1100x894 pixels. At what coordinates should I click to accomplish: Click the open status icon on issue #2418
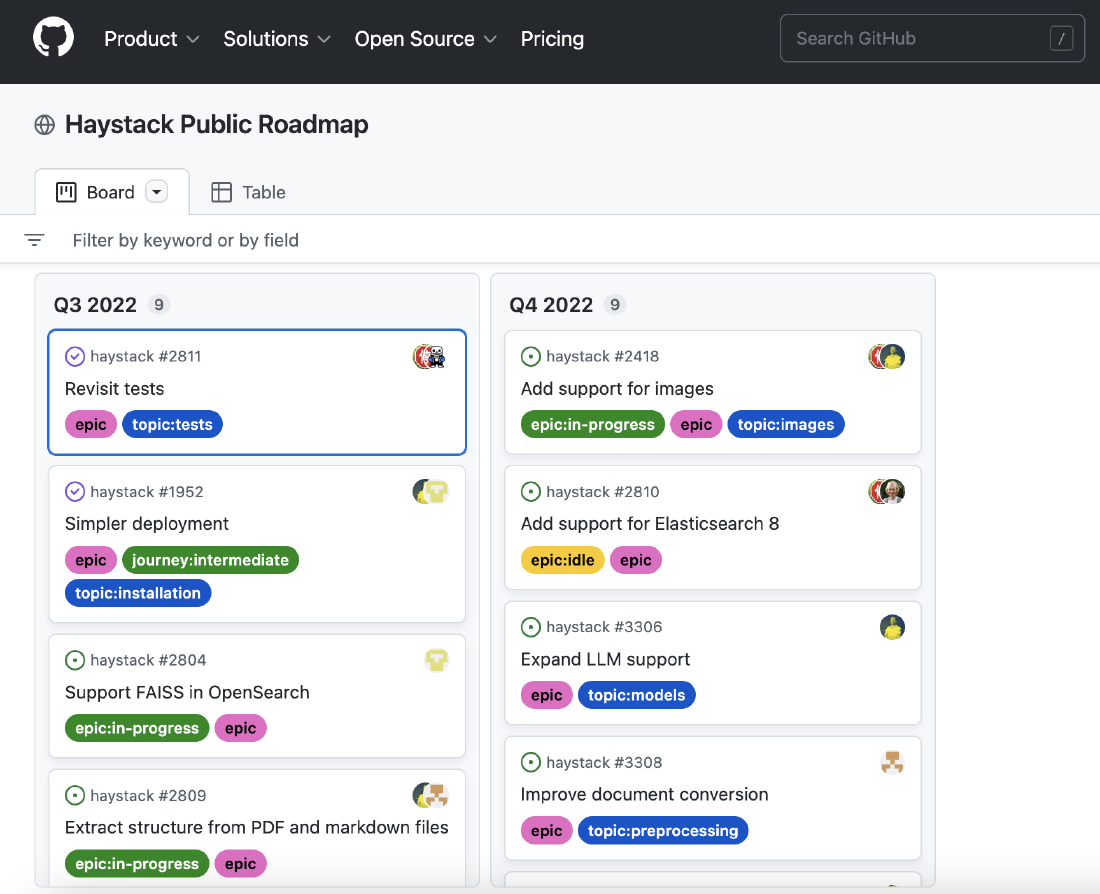point(530,356)
